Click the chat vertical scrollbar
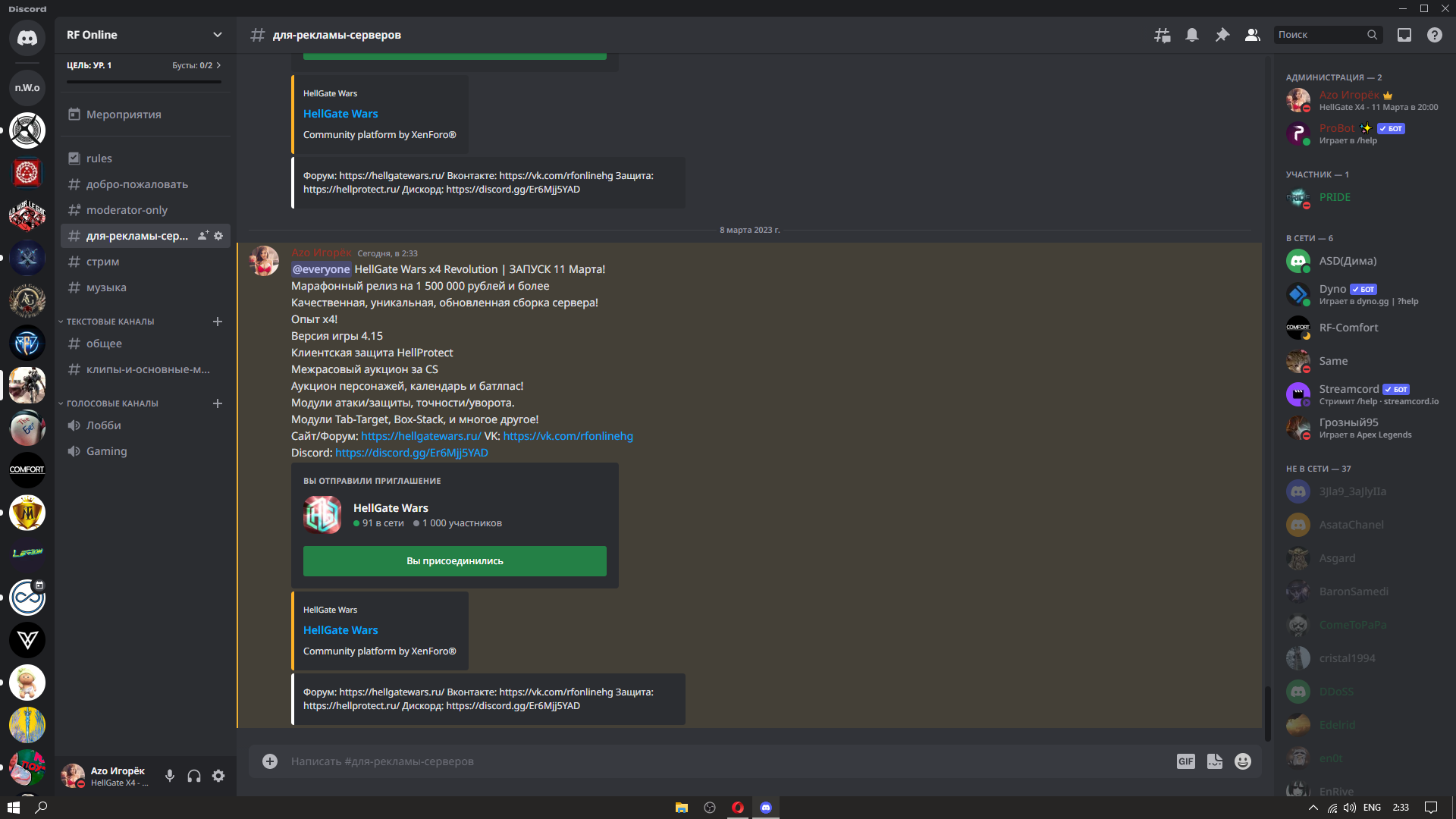The width and height of the screenshot is (1456, 819). (1266, 713)
